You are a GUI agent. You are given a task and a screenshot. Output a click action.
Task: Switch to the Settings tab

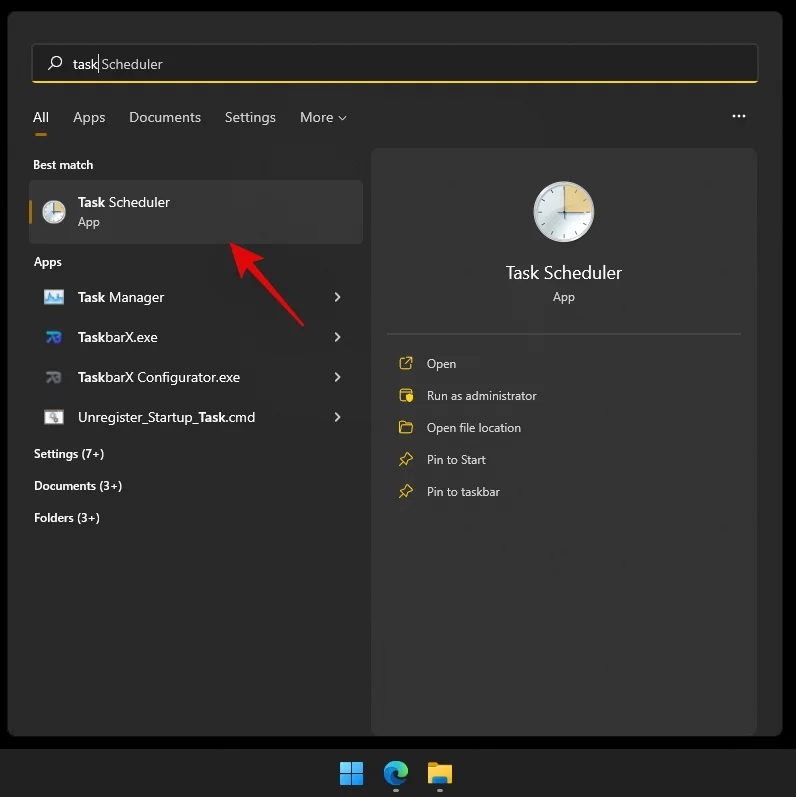pyautogui.click(x=250, y=117)
